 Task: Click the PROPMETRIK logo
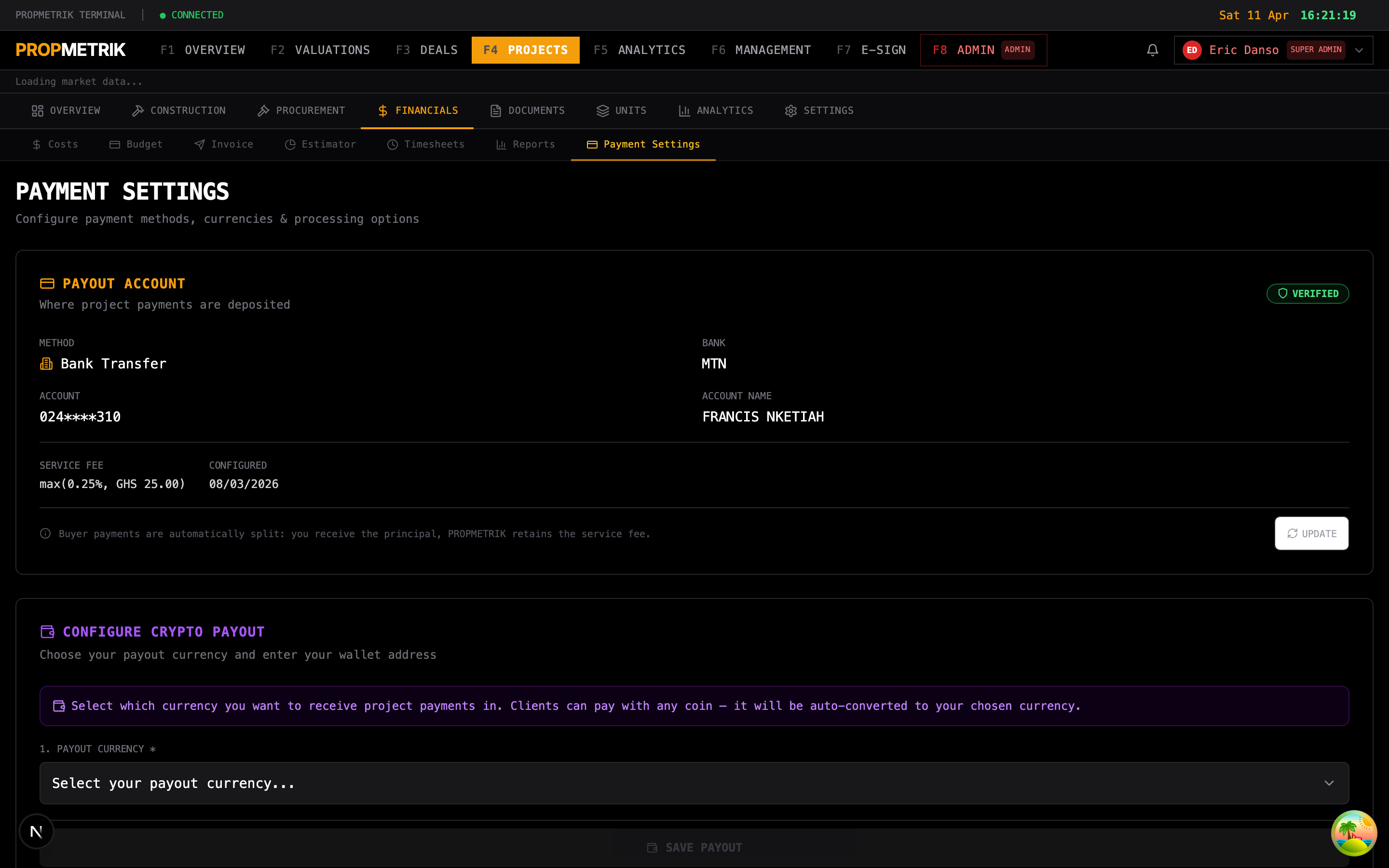(x=70, y=50)
